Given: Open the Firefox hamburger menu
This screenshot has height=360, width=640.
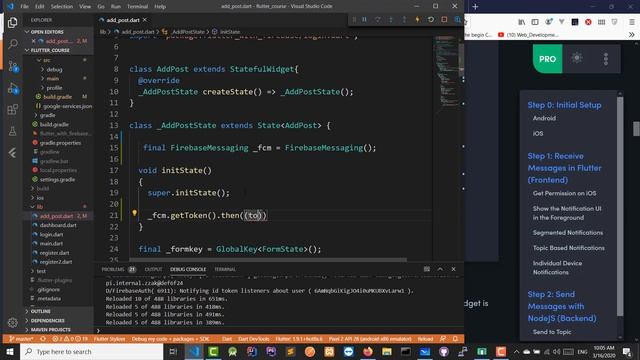Looking at the screenshot, I should [631, 22].
